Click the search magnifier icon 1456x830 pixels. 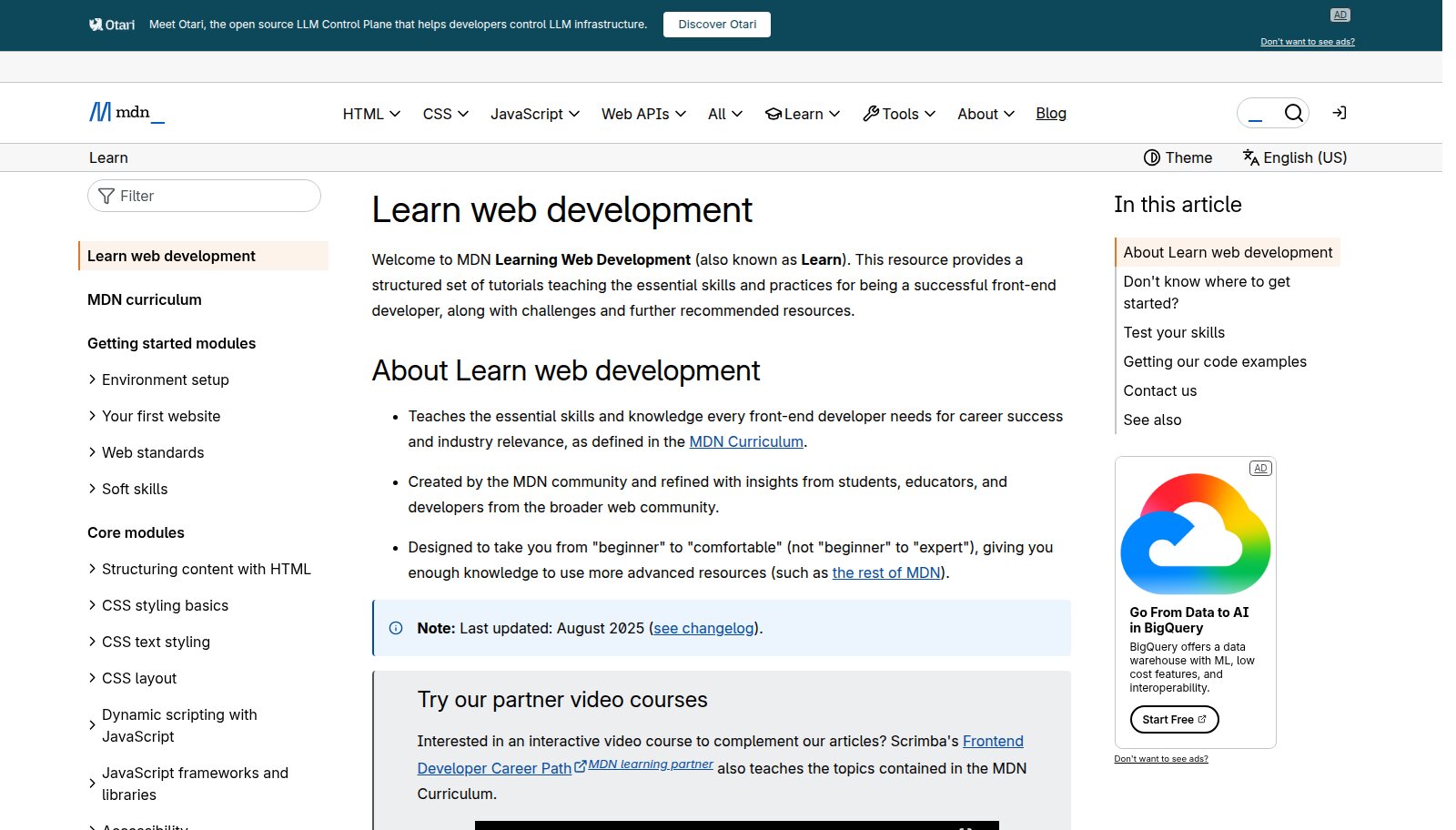[1293, 113]
